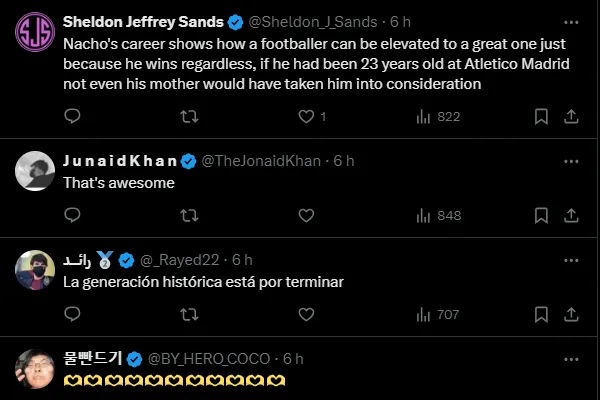The height and width of the screenshot is (400, 600).
Task: Like Sheldon Jeffrey Sands' Nacho tweet
Action: [x=307, y=117]
